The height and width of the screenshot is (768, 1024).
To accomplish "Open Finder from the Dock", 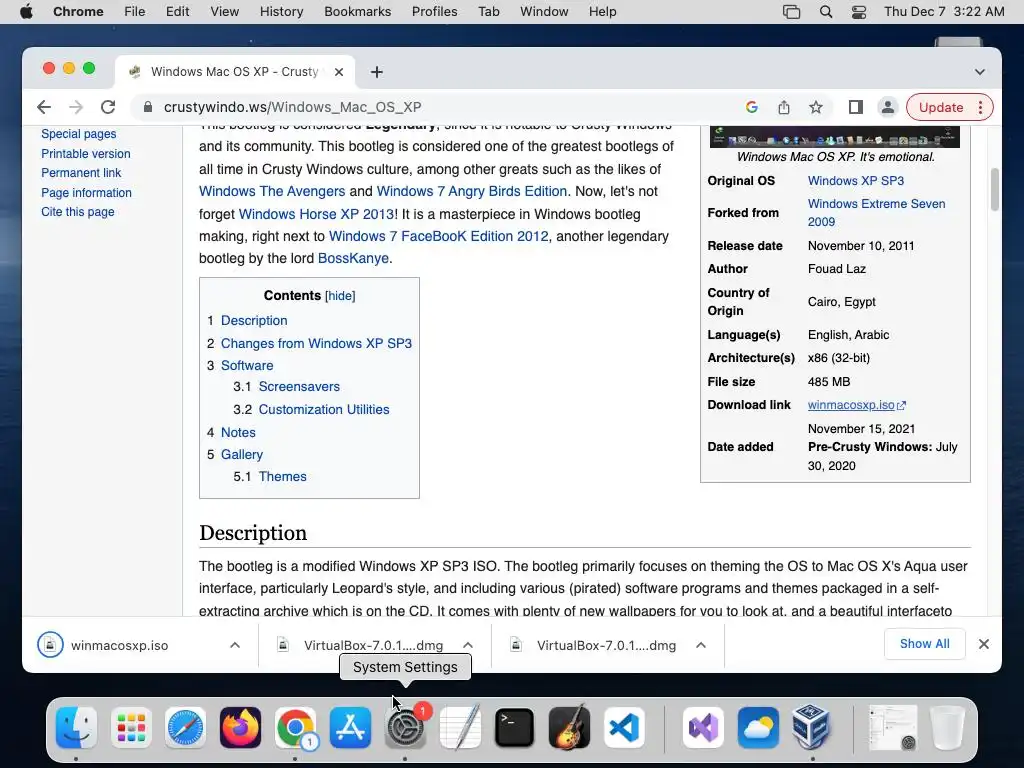I will 76,727.
